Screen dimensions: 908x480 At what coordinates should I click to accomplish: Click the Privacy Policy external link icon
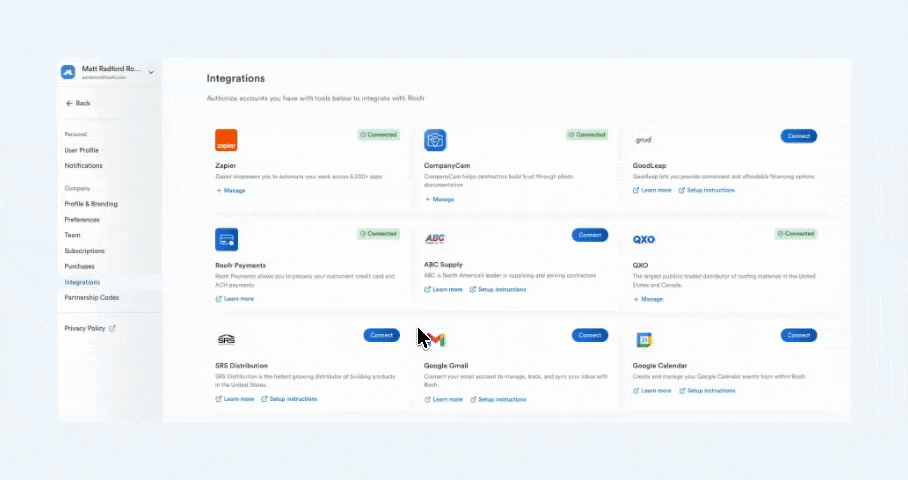[x=112, y=328]
